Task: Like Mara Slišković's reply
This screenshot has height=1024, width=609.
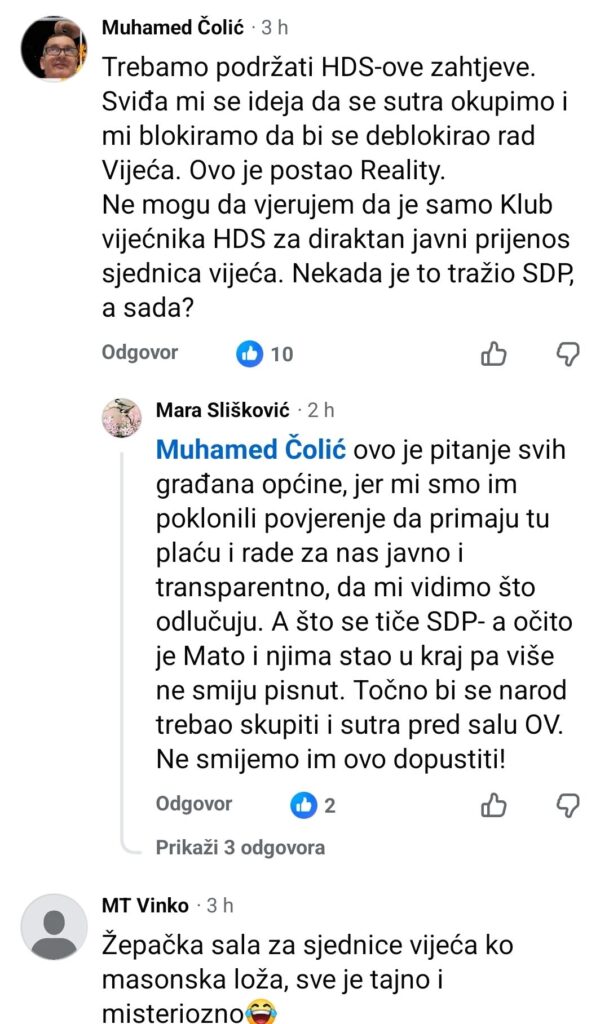Action: pyautogui.click(x=495, y=804)
